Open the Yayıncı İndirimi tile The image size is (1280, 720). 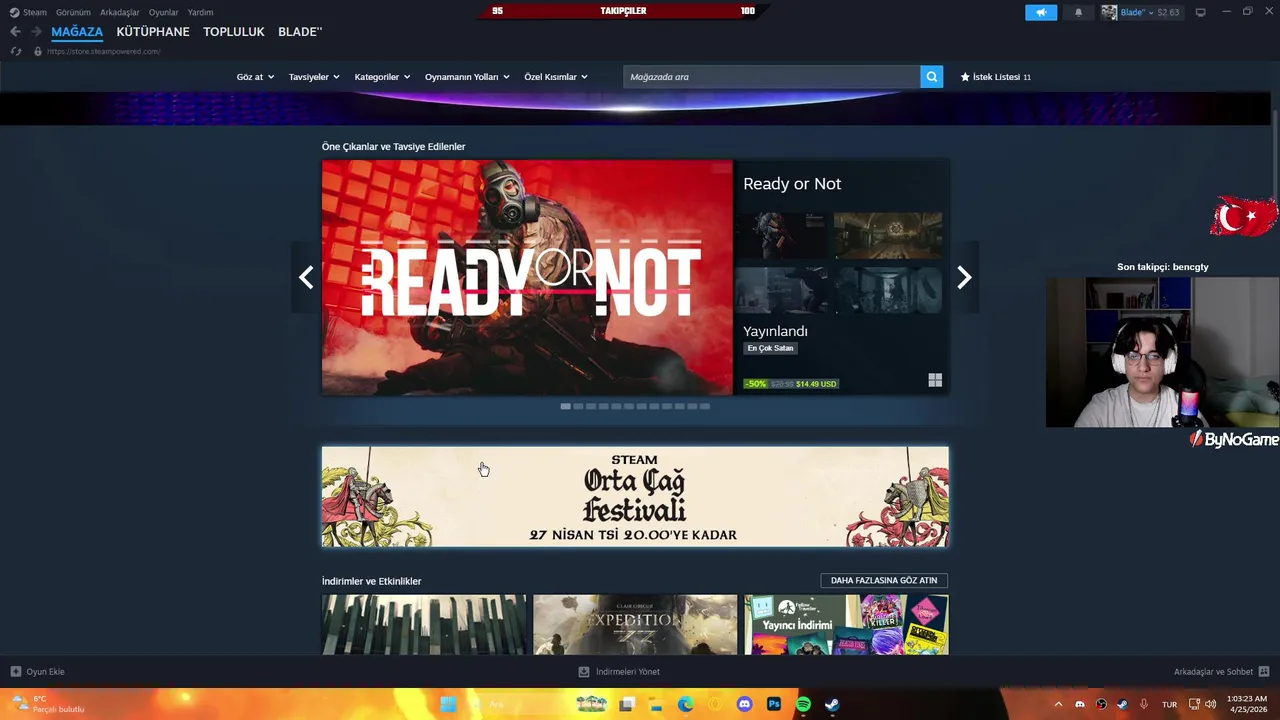tap(846, 625)
